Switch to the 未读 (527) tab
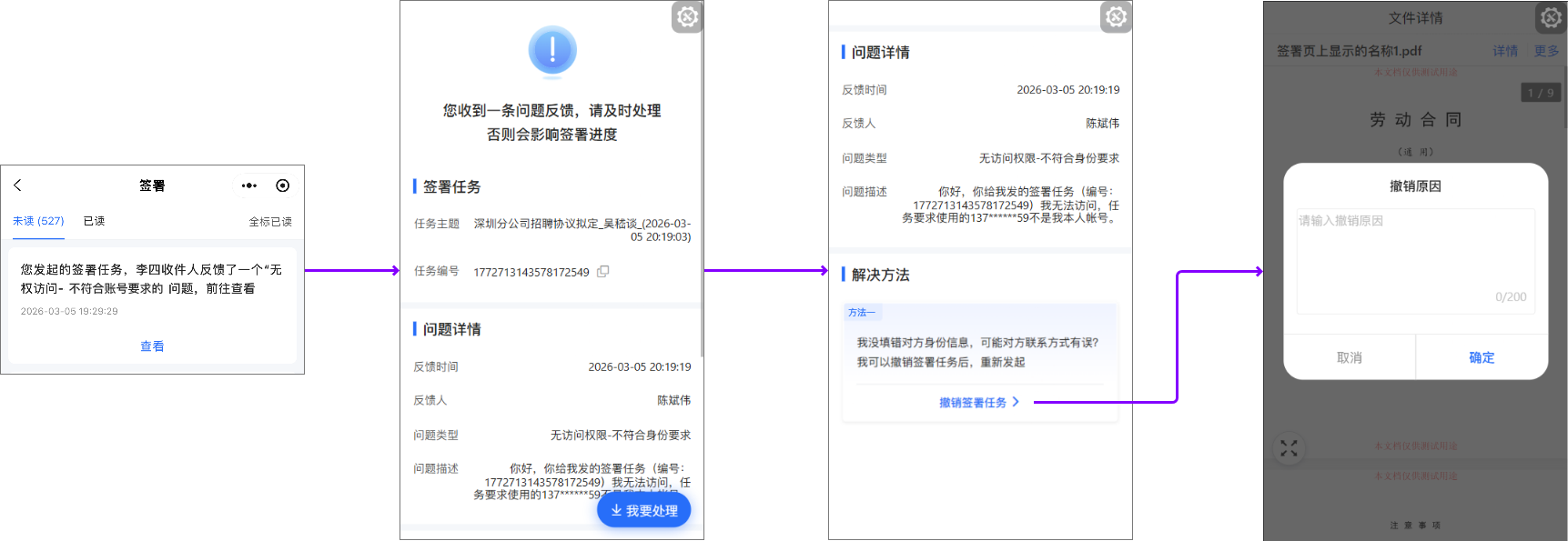Screen dimensions: 1568x541 click(x=38, y=221)
